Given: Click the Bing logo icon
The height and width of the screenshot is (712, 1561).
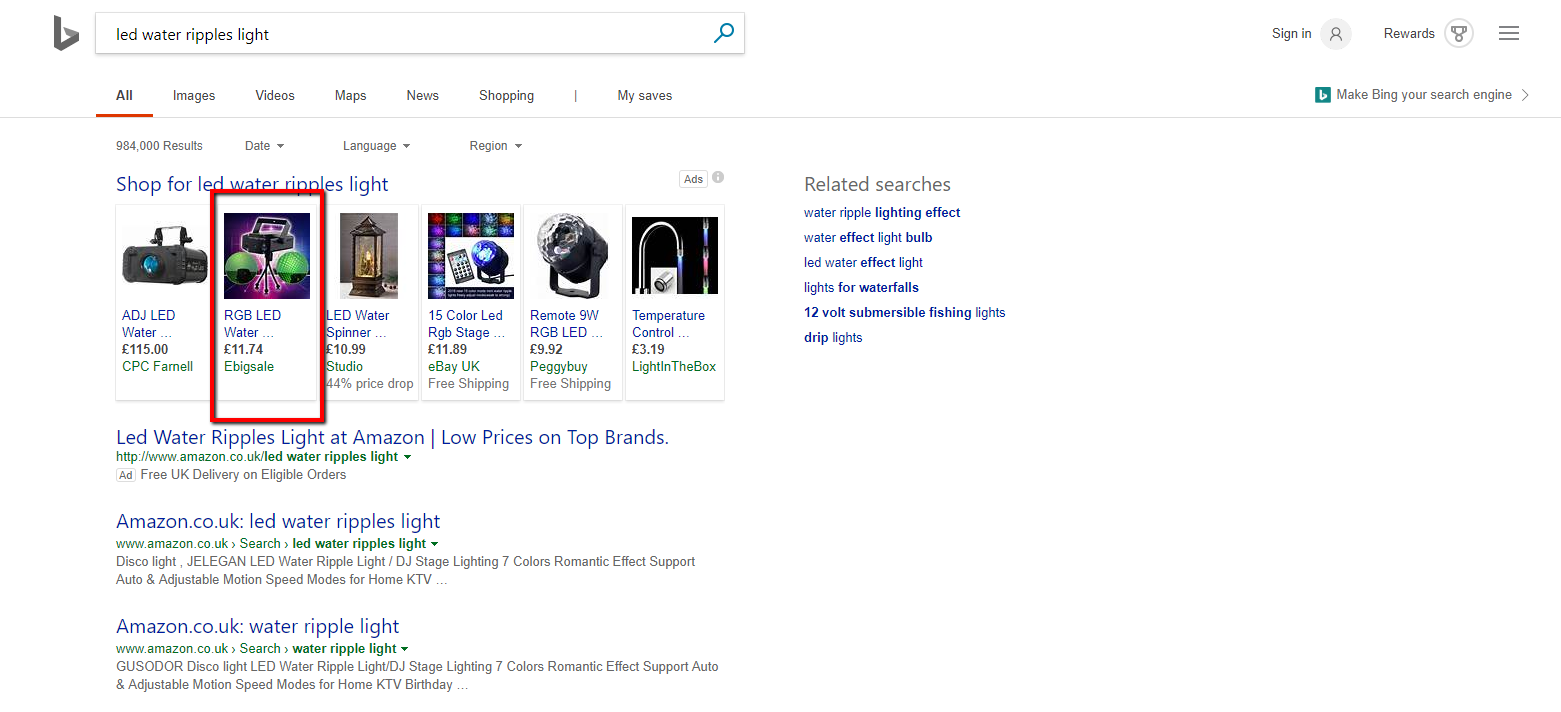Looking at the screenshot, I should 66,34.
